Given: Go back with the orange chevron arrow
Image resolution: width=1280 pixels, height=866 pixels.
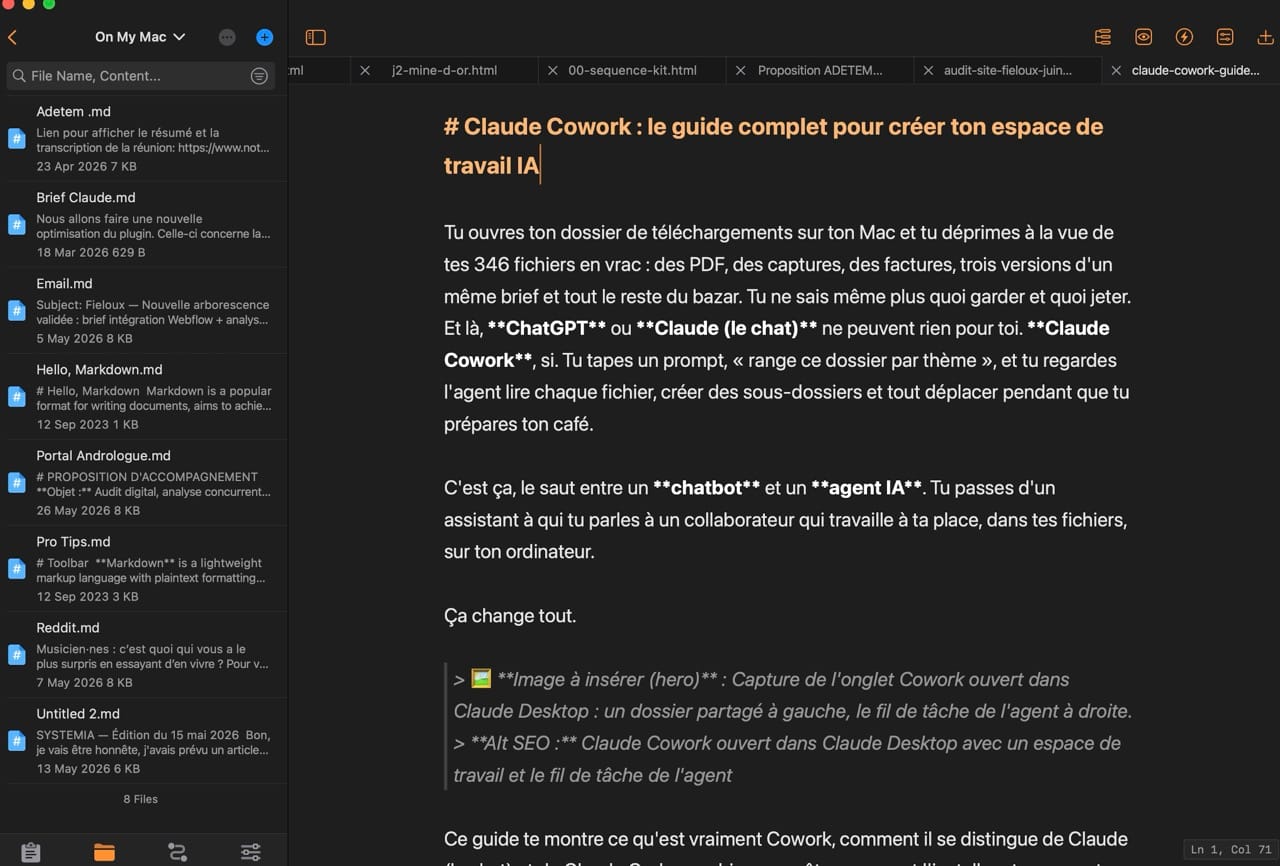Looking at the screenshot, I should 12,37.
